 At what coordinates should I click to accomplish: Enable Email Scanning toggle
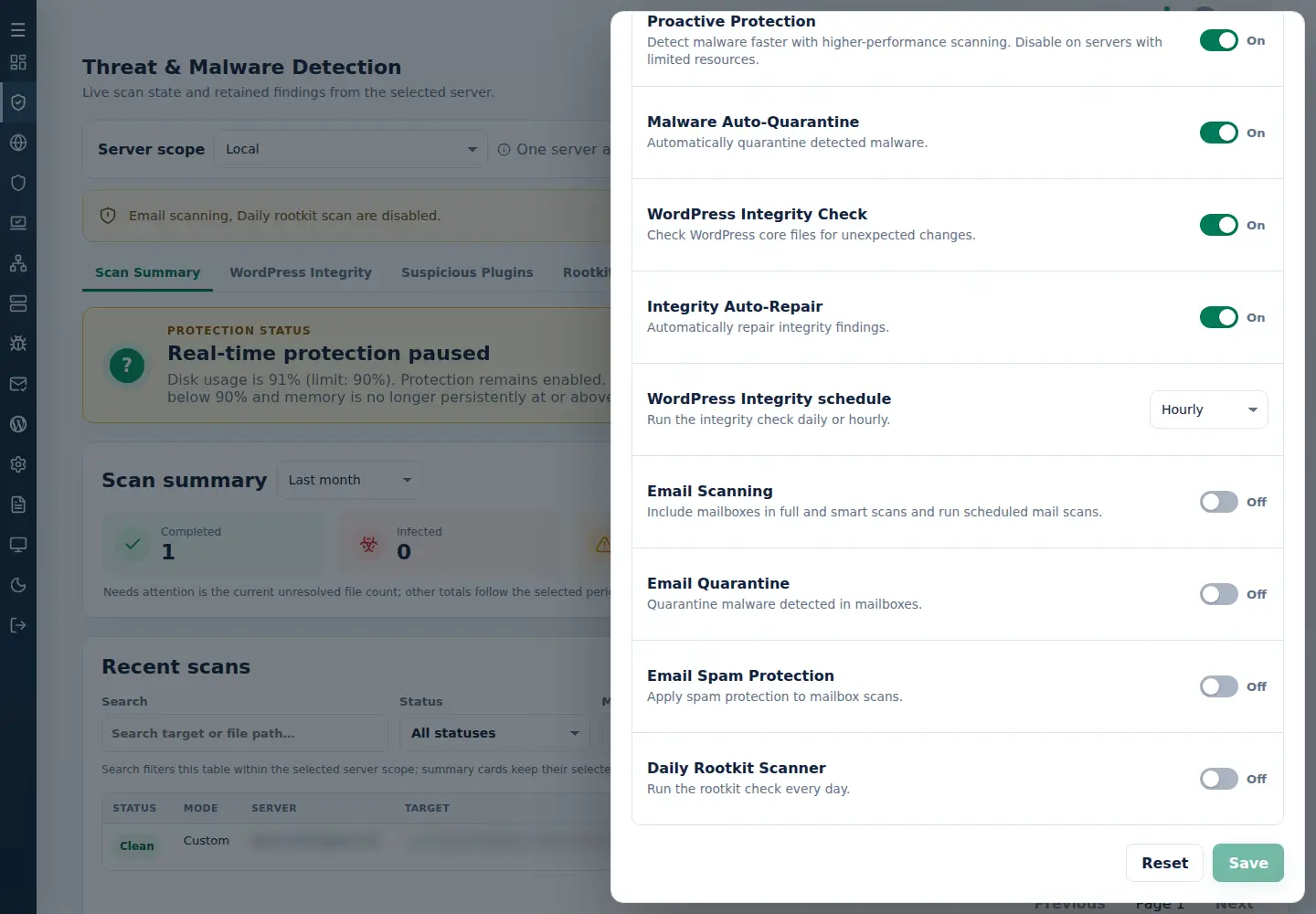pyautogui.click(x=1218, y=502)
